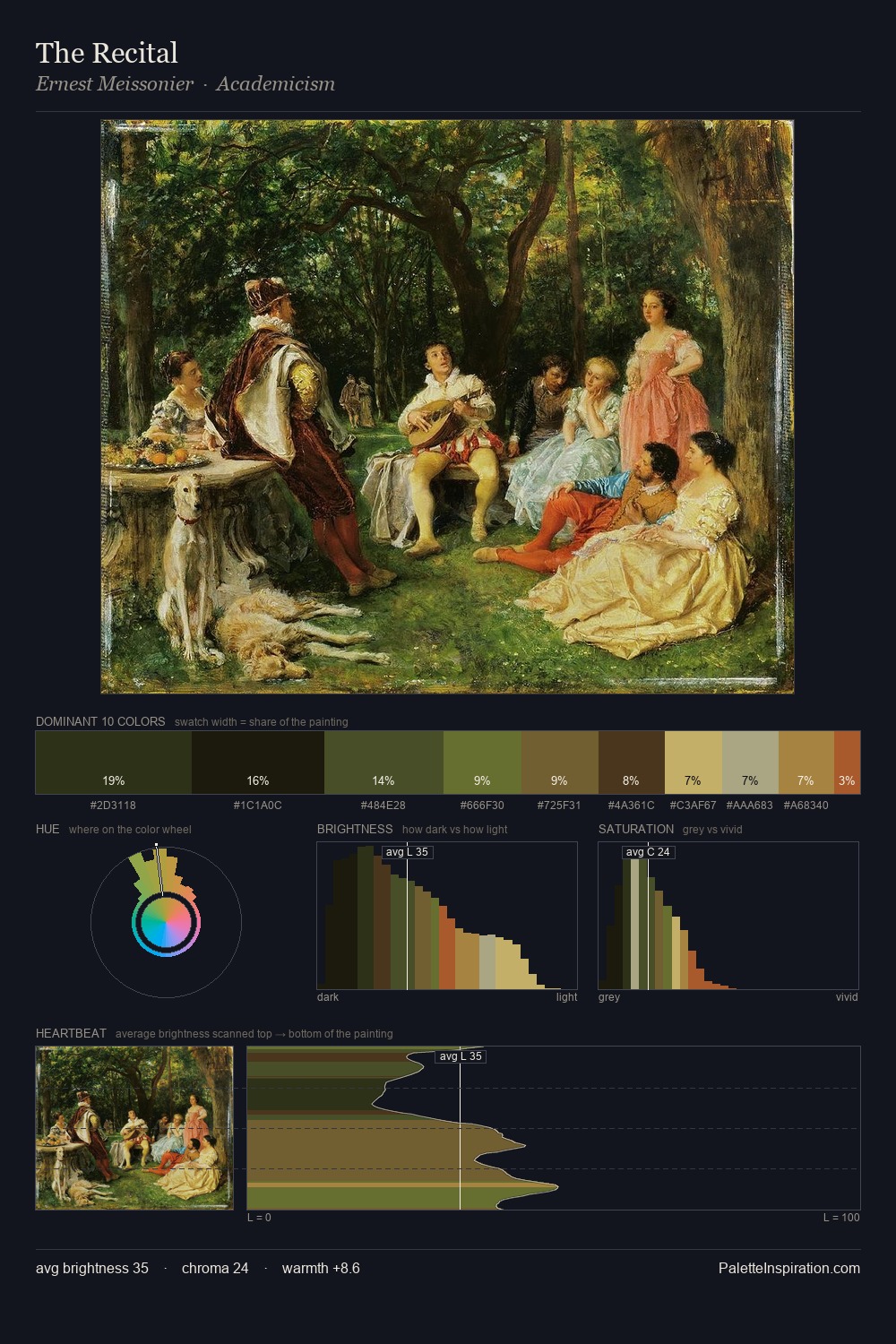Image resolution: width=896 pixels, height=1344 pixels.
Task: Click the HEARTBEAT section heading
Action: (x=71, y=1033)
